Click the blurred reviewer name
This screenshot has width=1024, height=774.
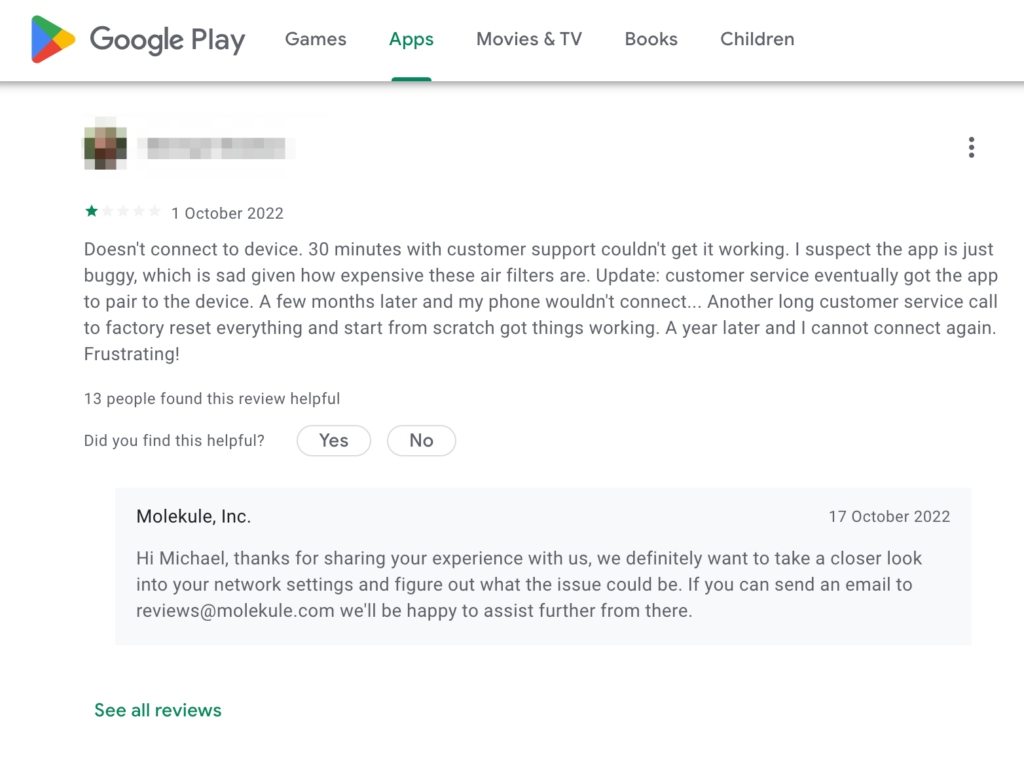click(x=216, y=148)
